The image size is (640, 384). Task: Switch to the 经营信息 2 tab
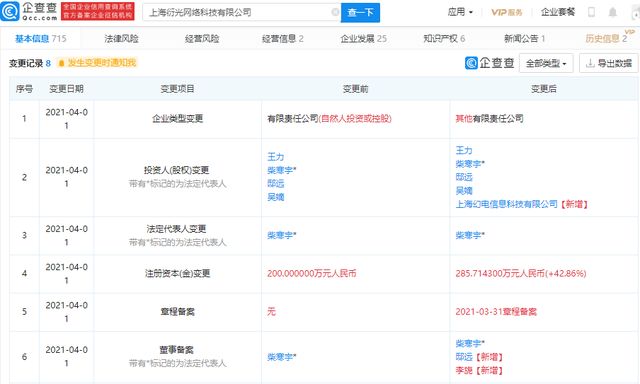click(282, 39)
